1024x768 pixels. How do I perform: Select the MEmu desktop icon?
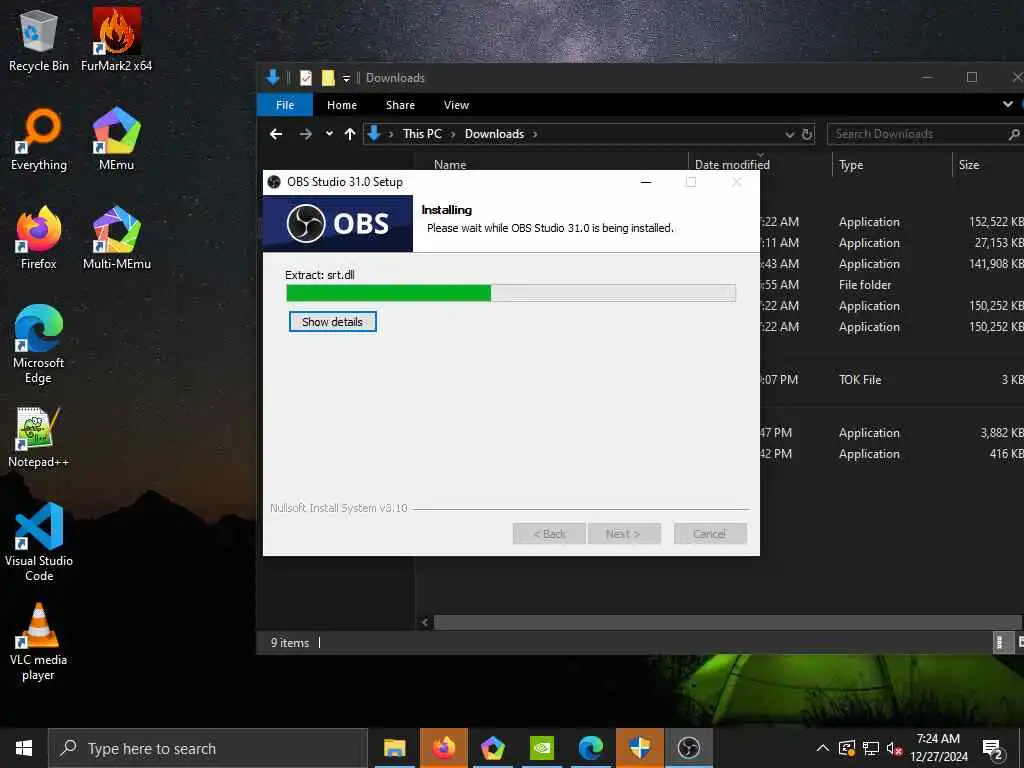pyautogui.click(x=116, y=140)
